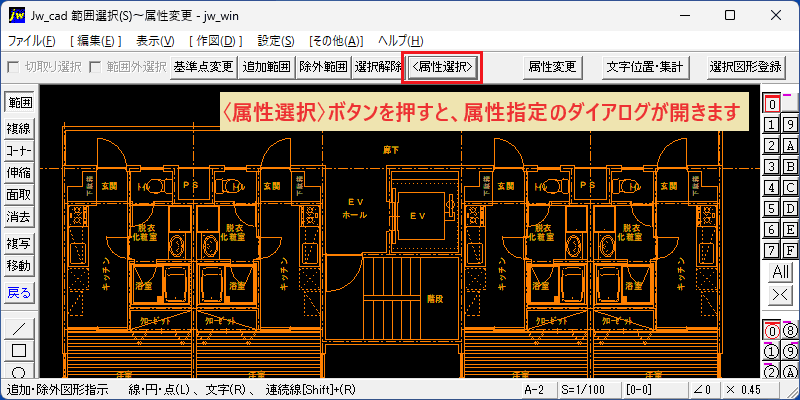Click the All layers button
The height and width of the screenshot is (400, 800).
coord(781,272)
